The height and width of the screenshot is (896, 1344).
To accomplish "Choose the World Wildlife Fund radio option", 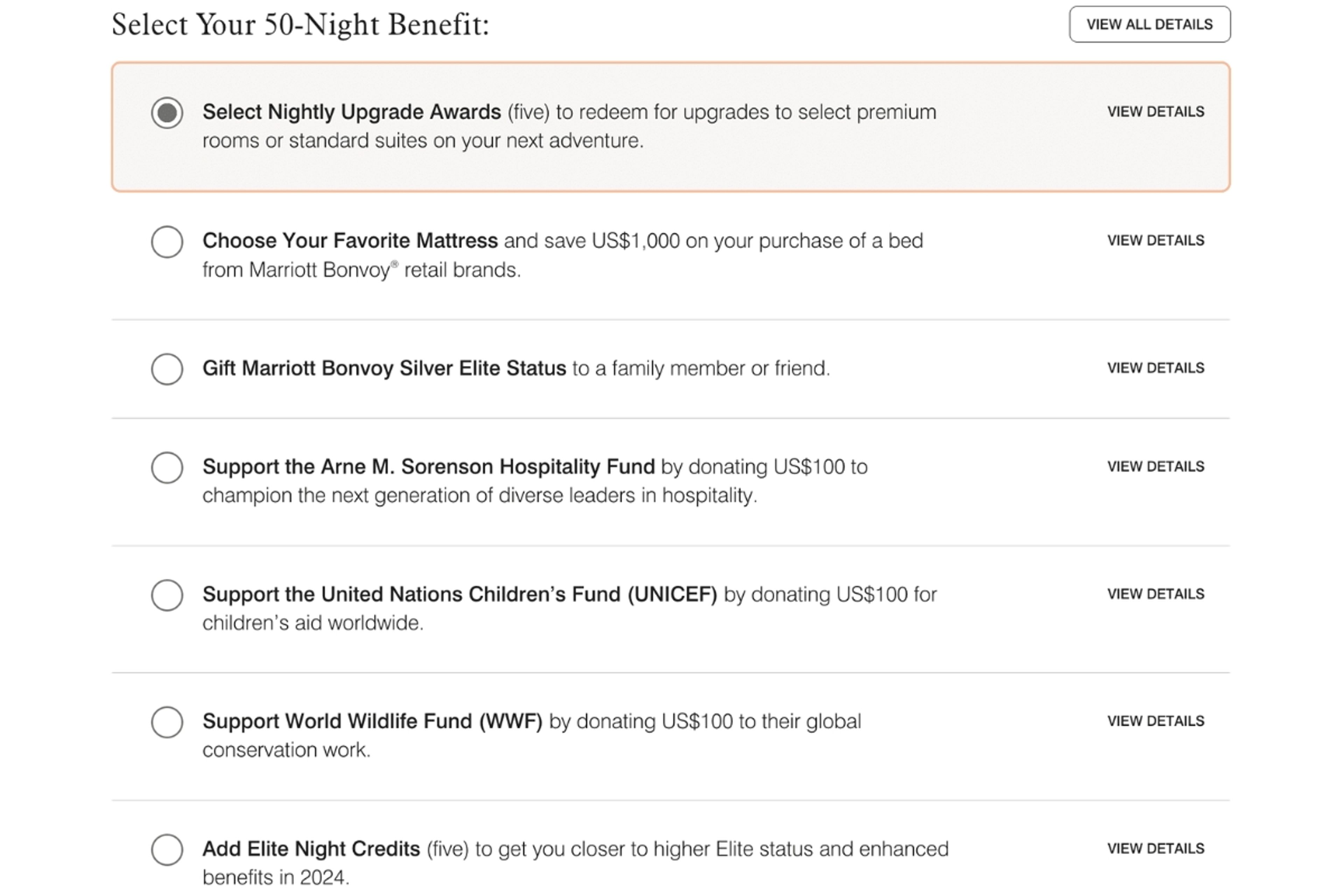I will [x=167, y=722].
